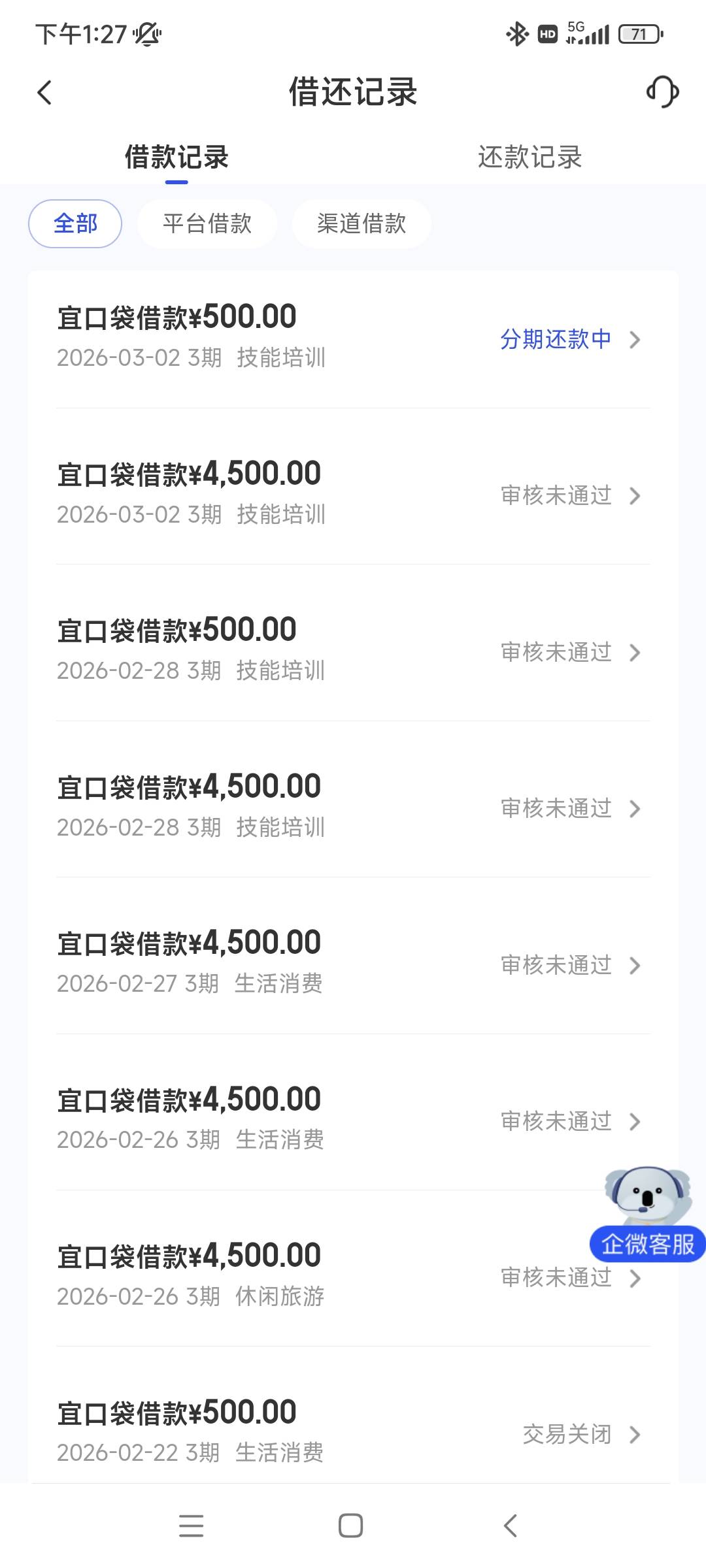Filter by 平台借款

207,224
